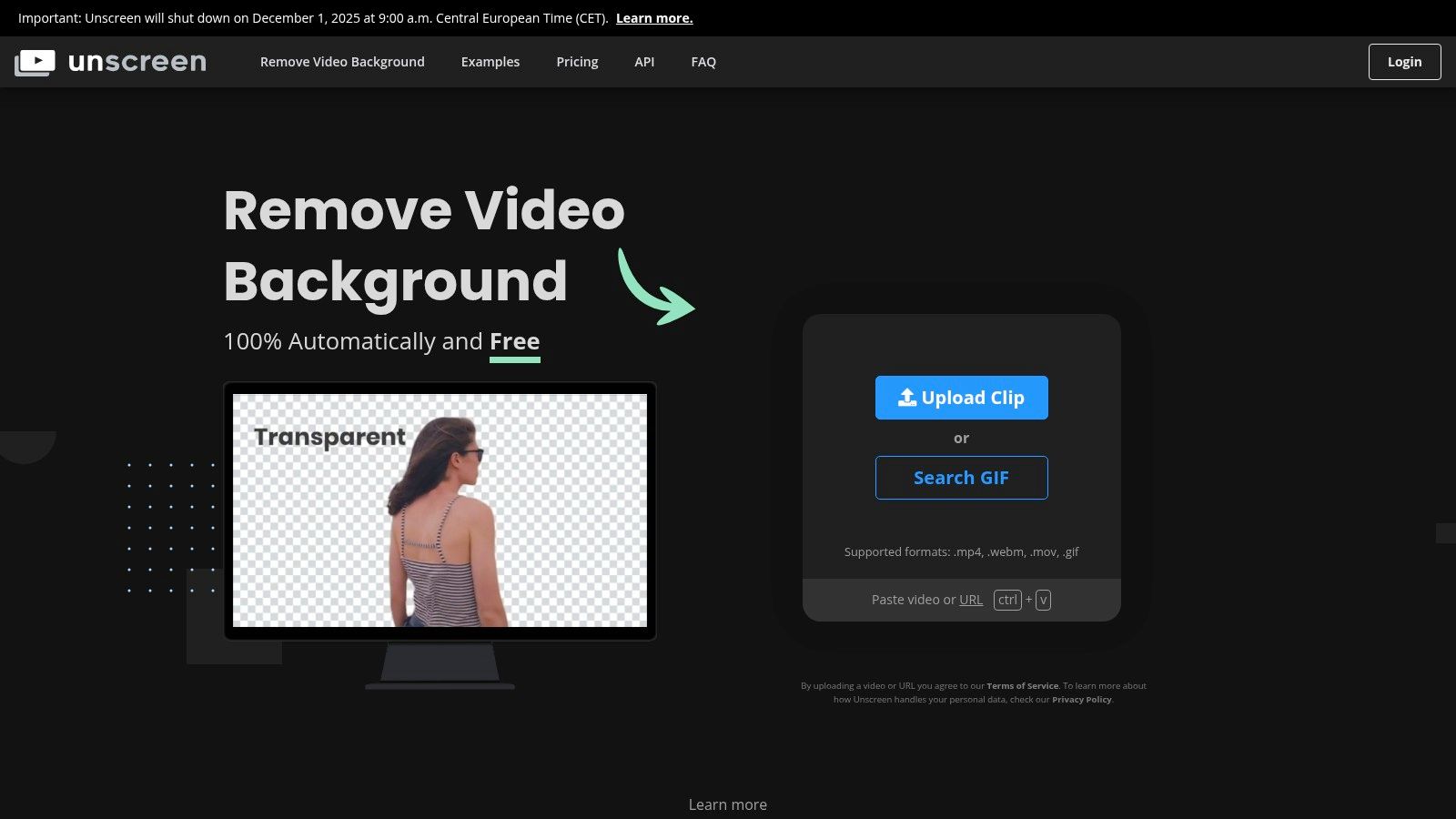The height and width of the screenshot is (819, 1456).
Task: Open the Terms of Service link
Action: [x=1022, y=685]
